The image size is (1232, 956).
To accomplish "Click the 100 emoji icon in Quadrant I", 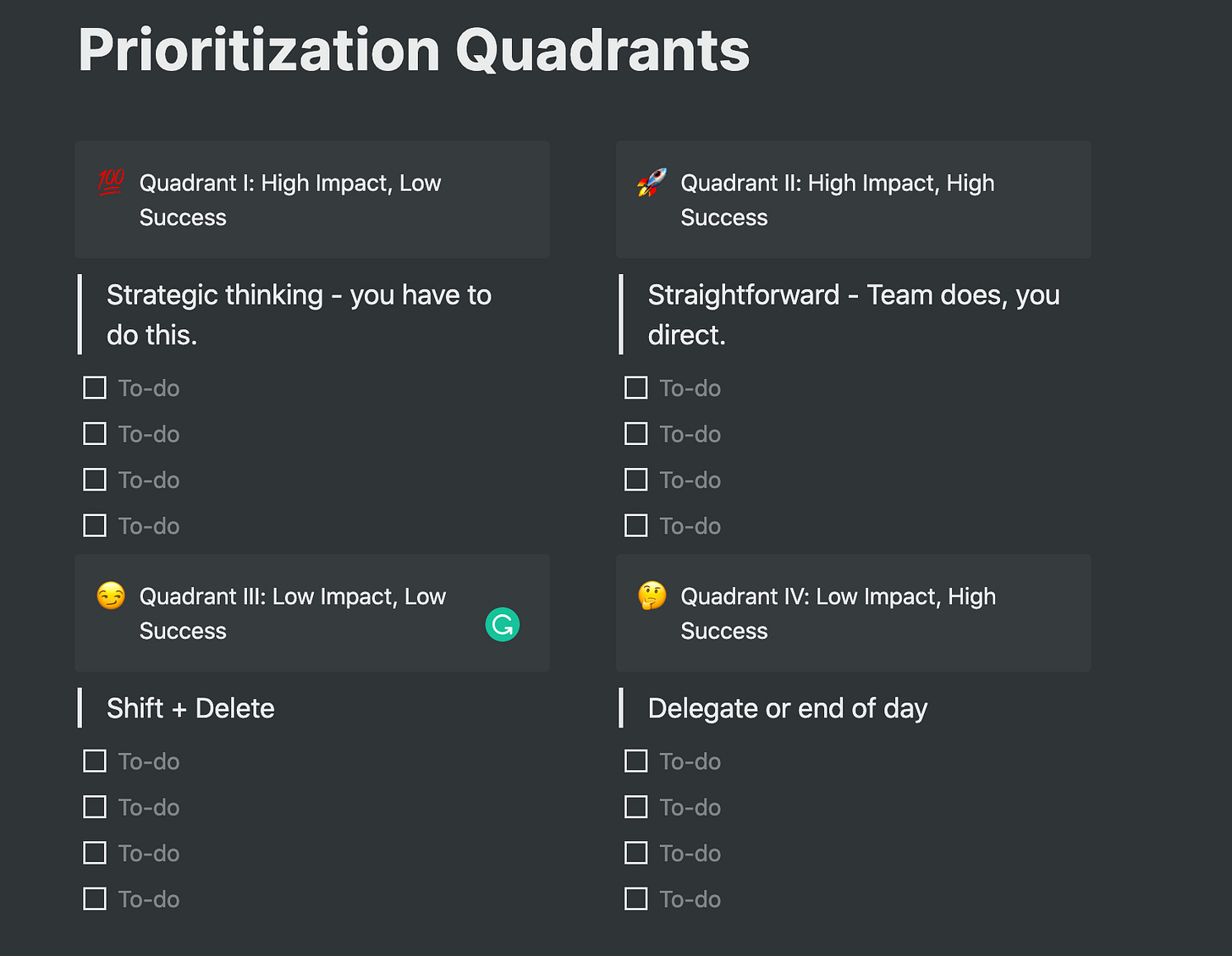I will [x=111, y=182].
